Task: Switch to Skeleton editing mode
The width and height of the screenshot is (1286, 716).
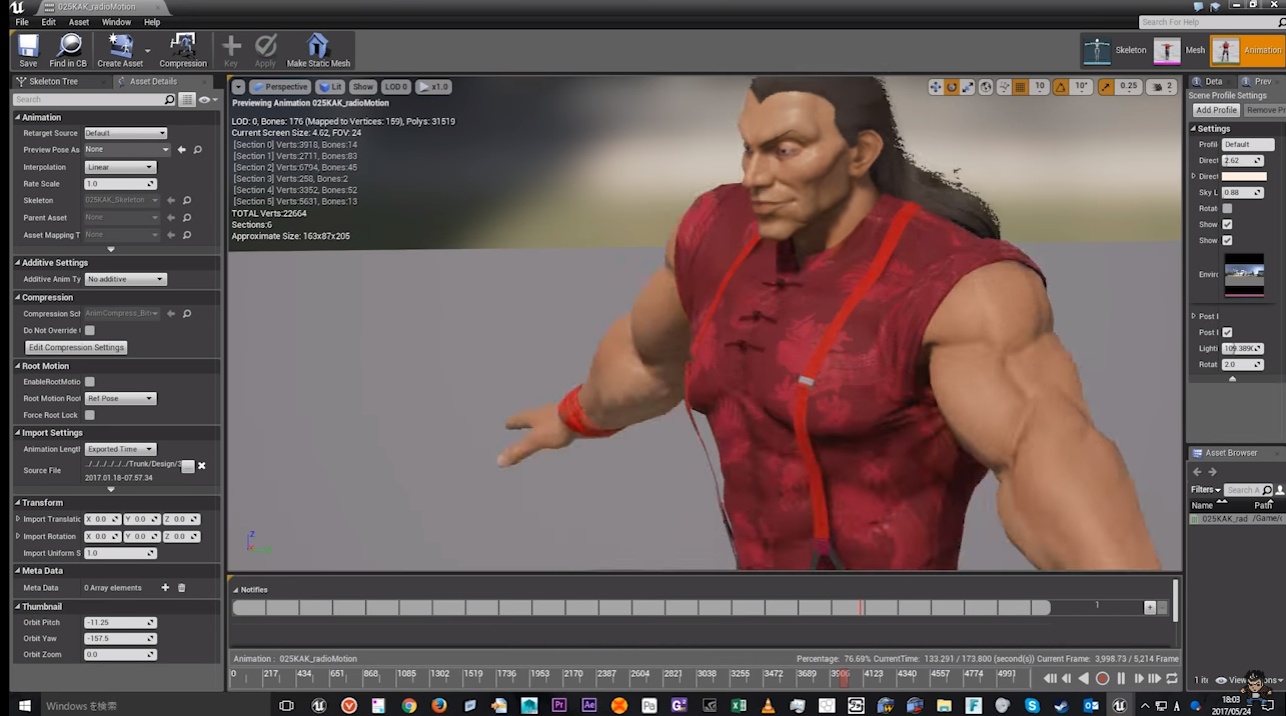Action: [1115, 50]
